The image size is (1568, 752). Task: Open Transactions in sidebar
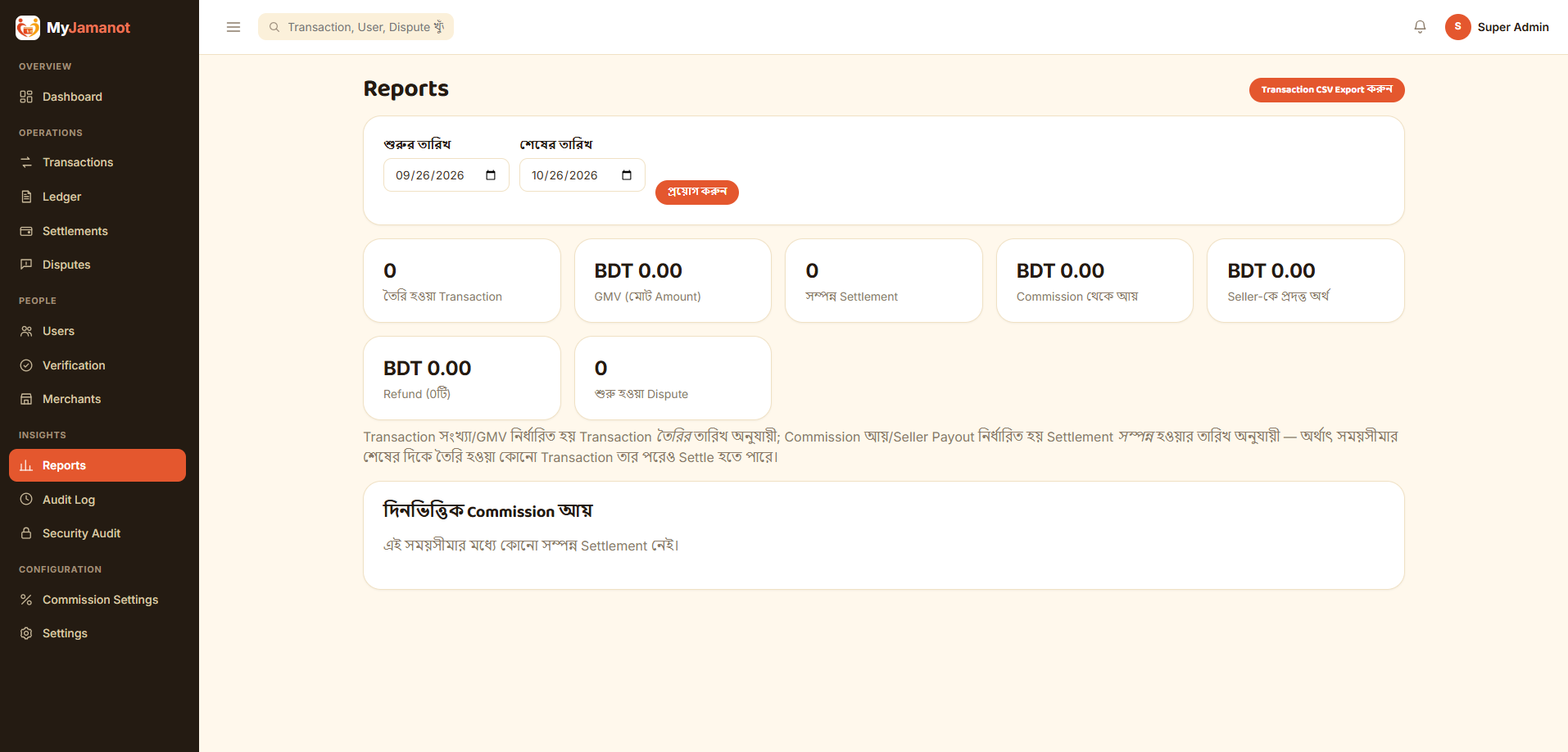[x=97, y=162]
